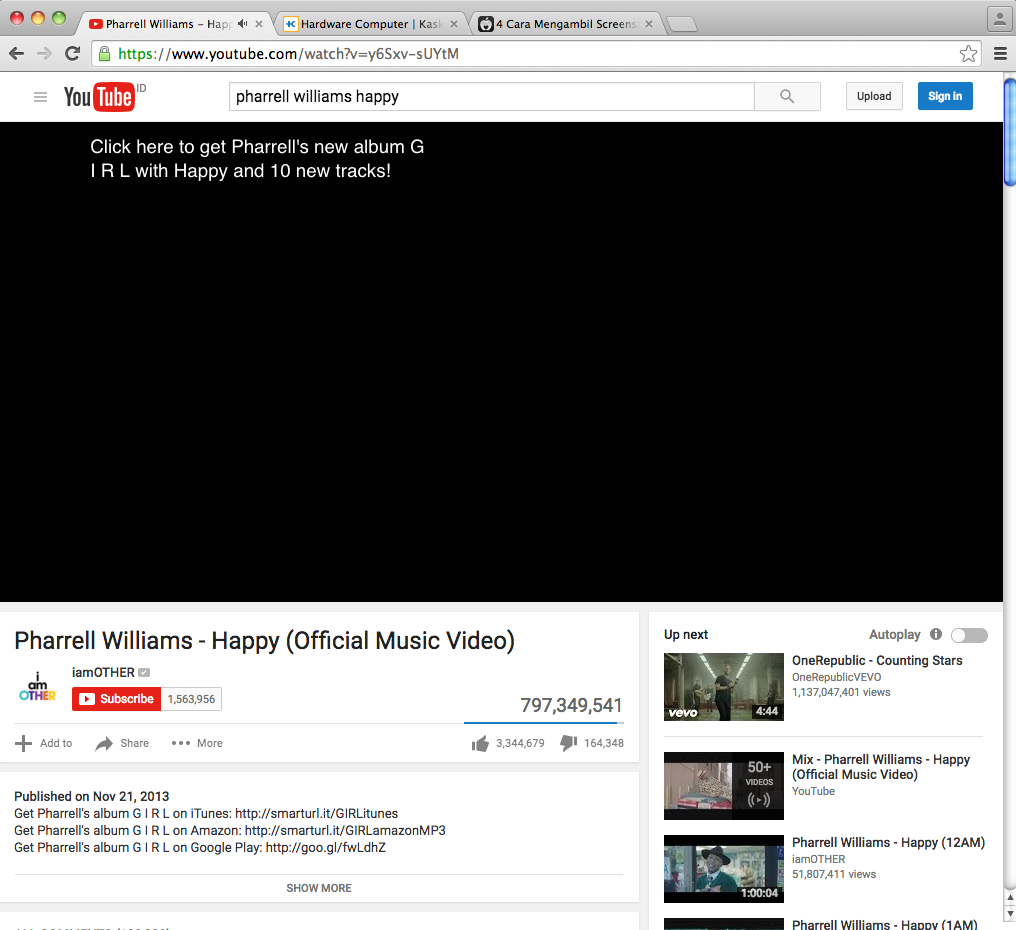Click the iamOTHER channel name
This screenshot has width=1016, height=930.
103,673
